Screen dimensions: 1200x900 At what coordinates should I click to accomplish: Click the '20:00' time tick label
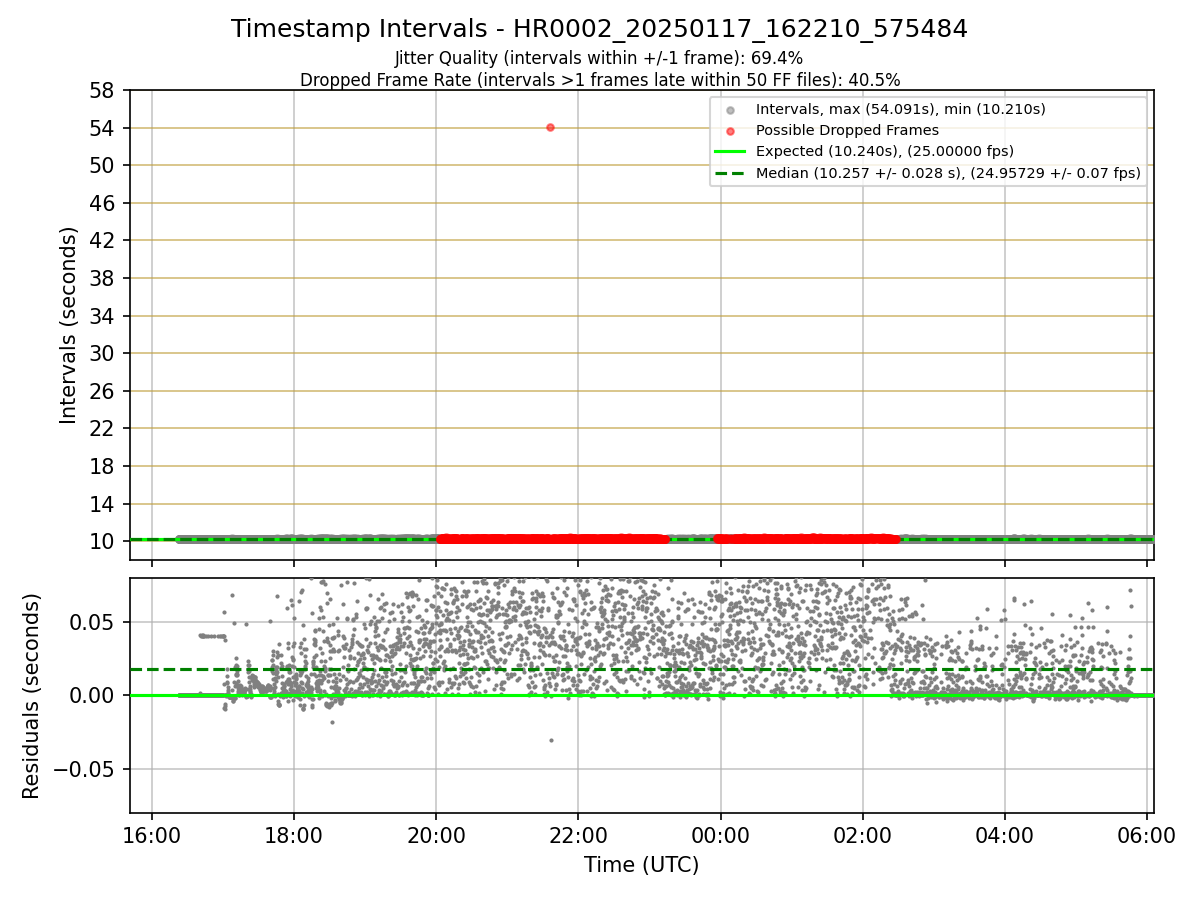436,836
